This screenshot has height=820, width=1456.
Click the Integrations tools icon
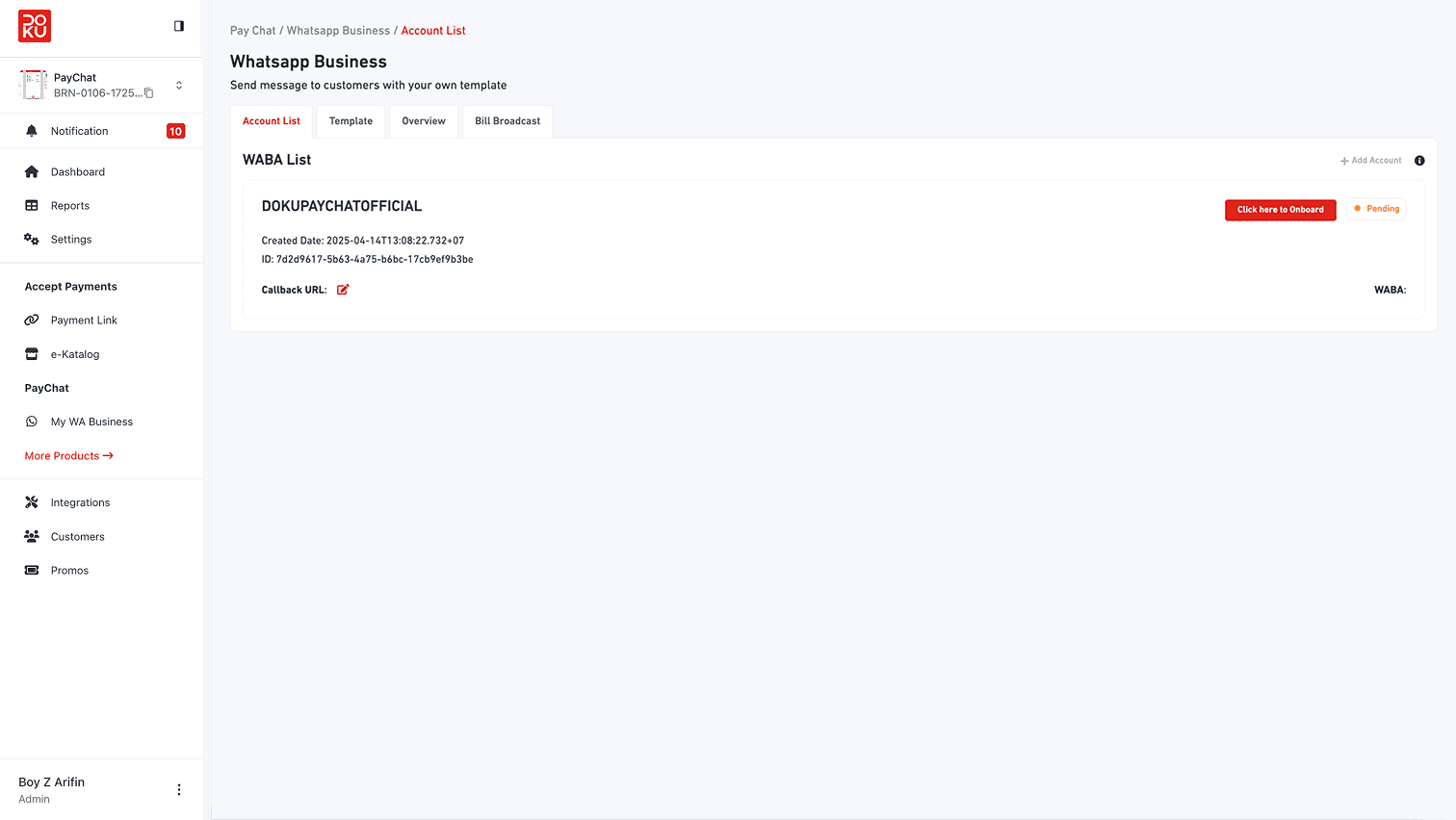point(32,502)
